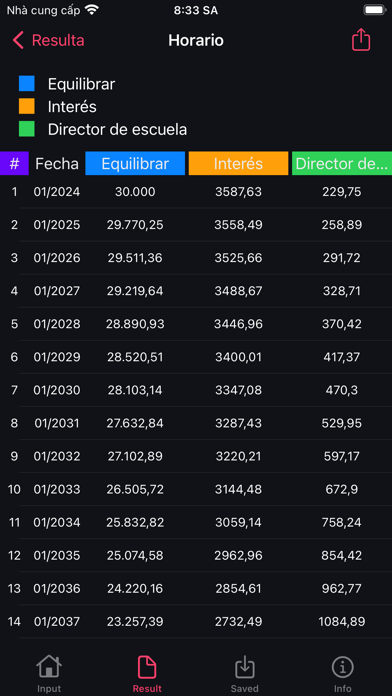The image size is (392, 696).
Task: Select date 01/2025
Action: [x=57, y=225]
